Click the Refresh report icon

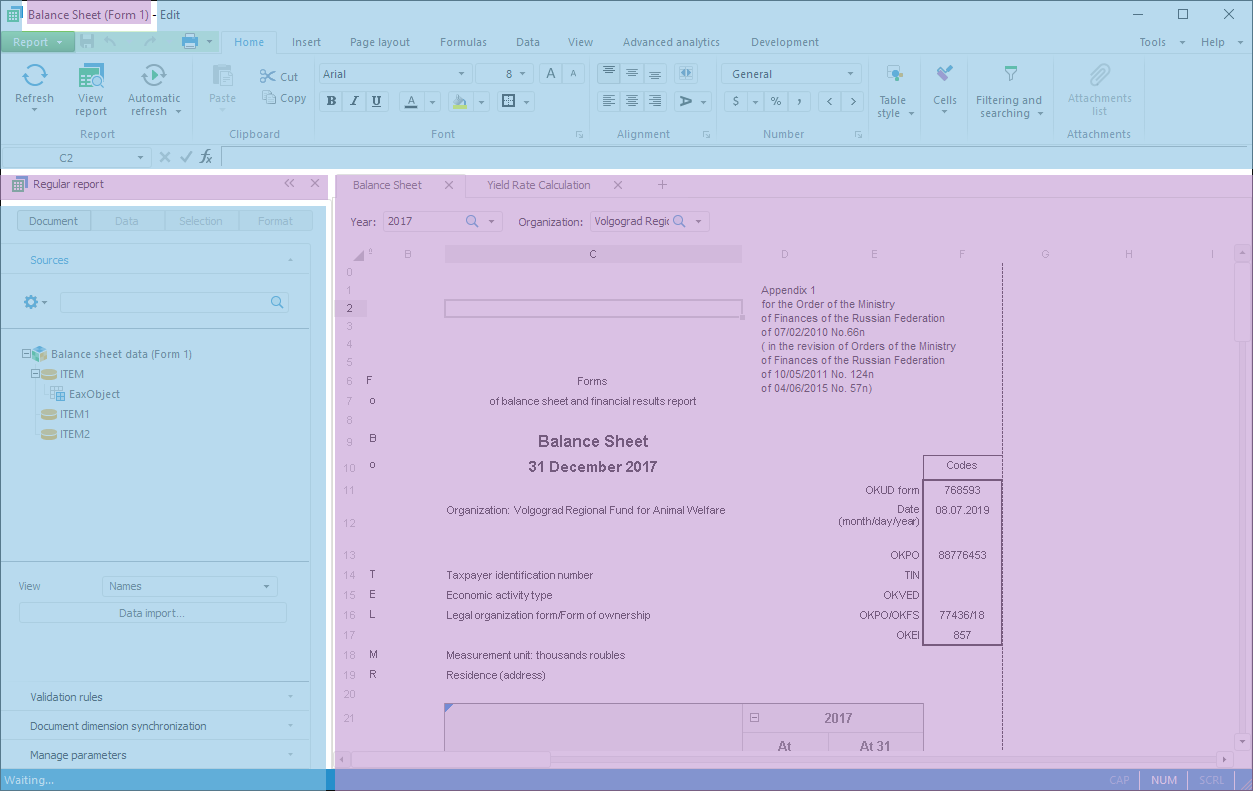pos(34,76)
